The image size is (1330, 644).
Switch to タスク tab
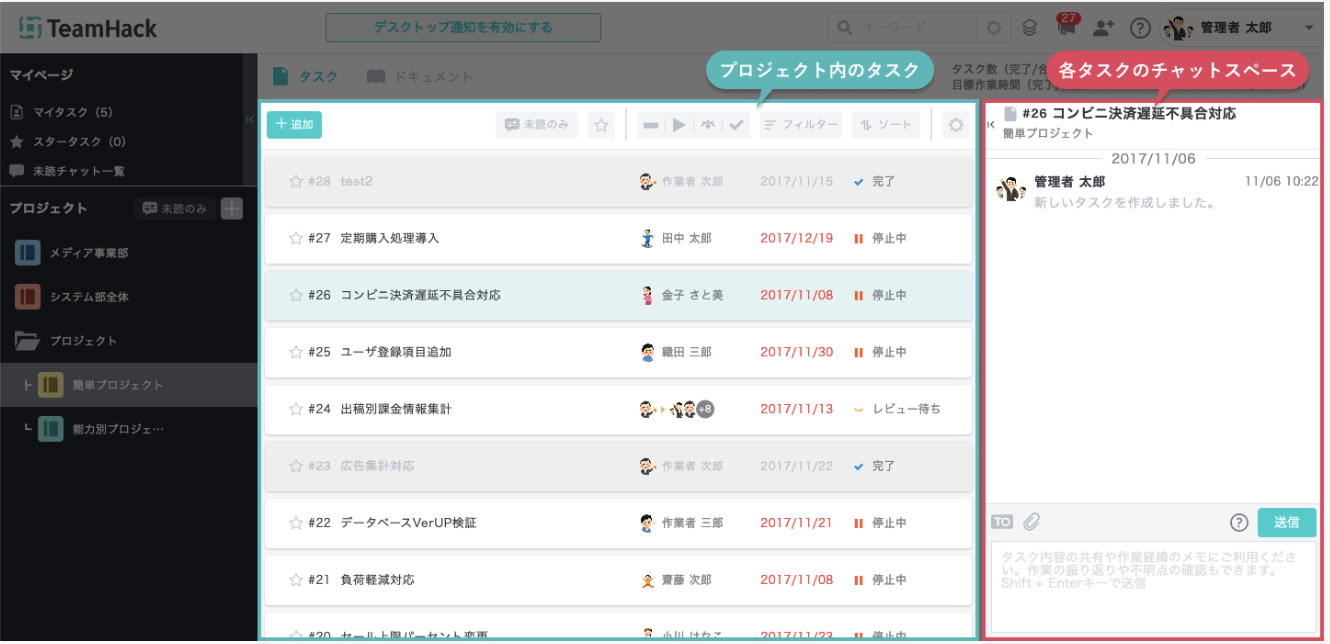point(305,76)
